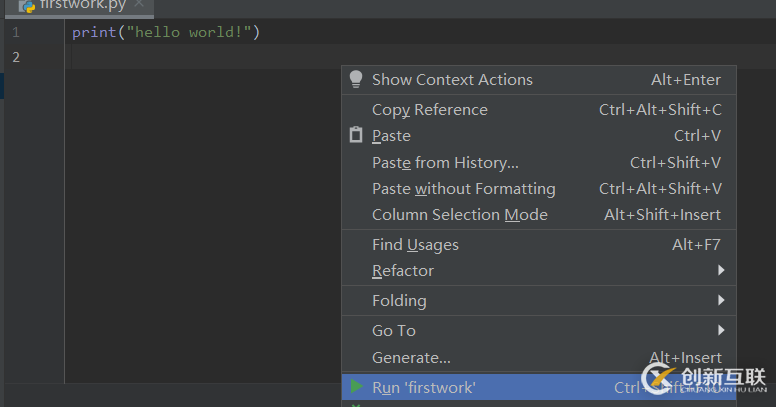Toggle Column Selection Mode

[460, 214]
